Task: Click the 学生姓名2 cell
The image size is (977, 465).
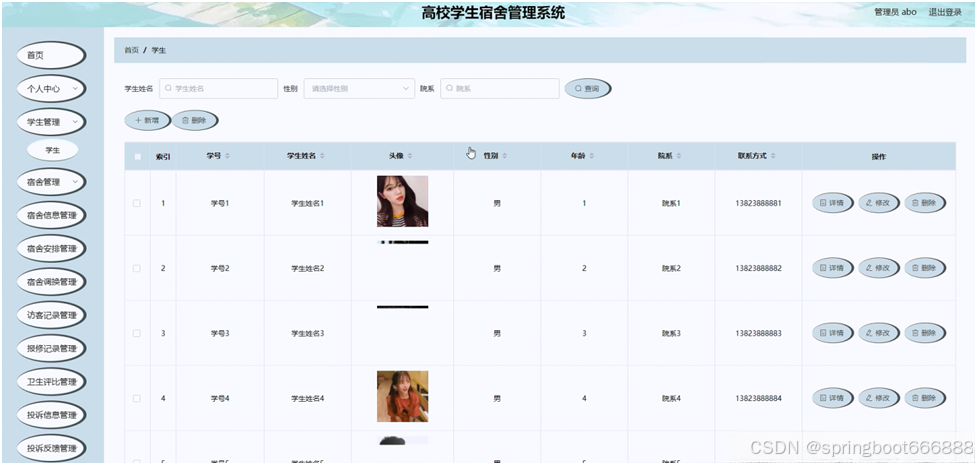Action: pyautogui.click(x=308, y=268)
